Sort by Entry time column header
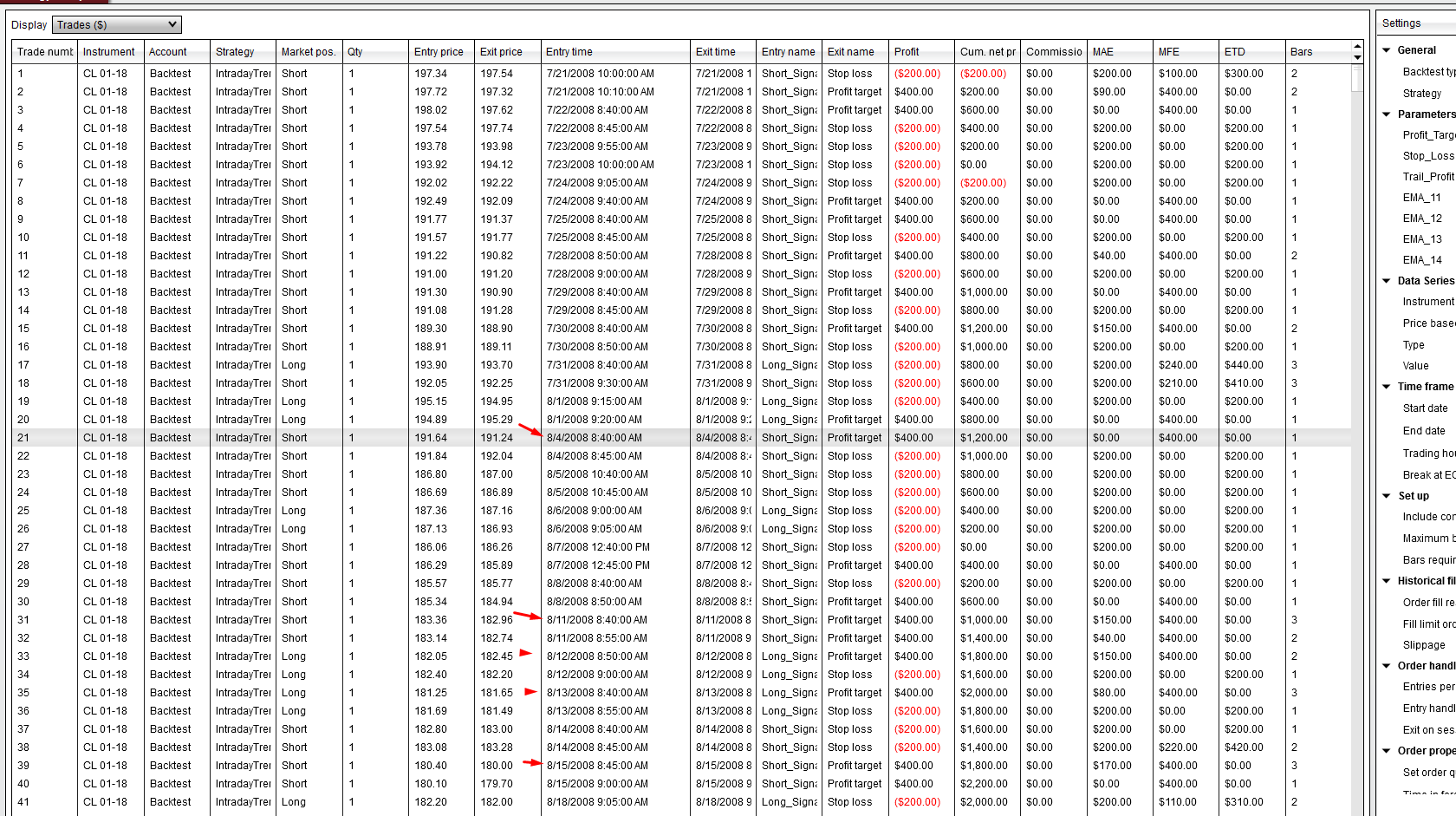Viewport: 1456px width, 816px height. [616, 52]
